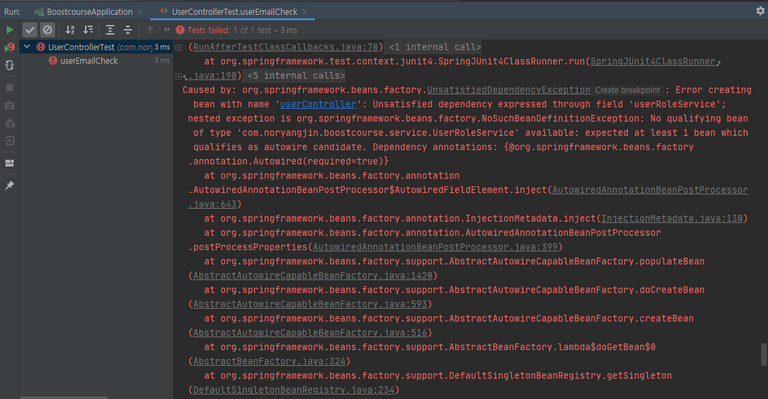Pin the current run tab

point(9,186)
